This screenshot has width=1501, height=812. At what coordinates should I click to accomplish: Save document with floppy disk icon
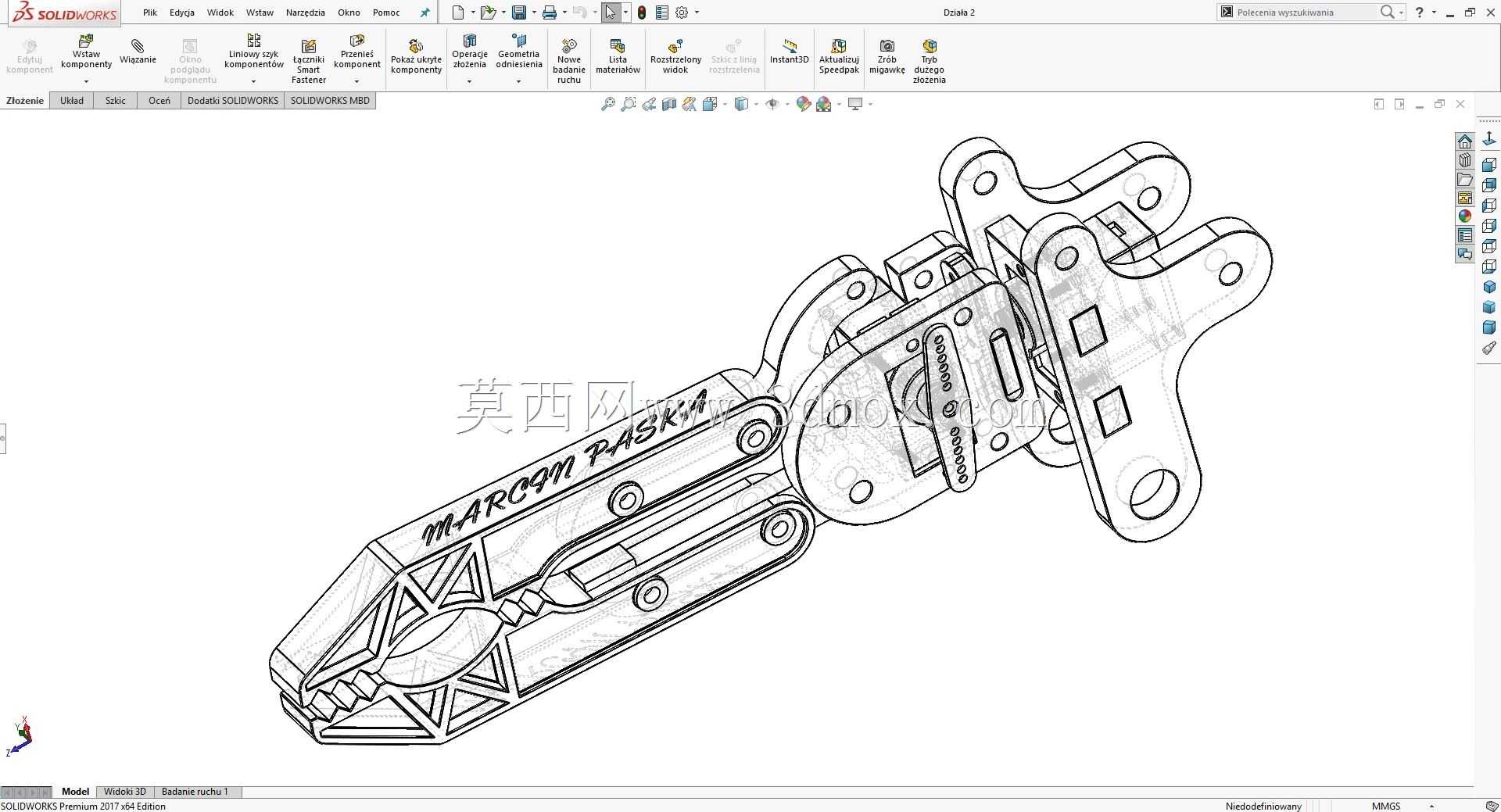tap(518, 13)
